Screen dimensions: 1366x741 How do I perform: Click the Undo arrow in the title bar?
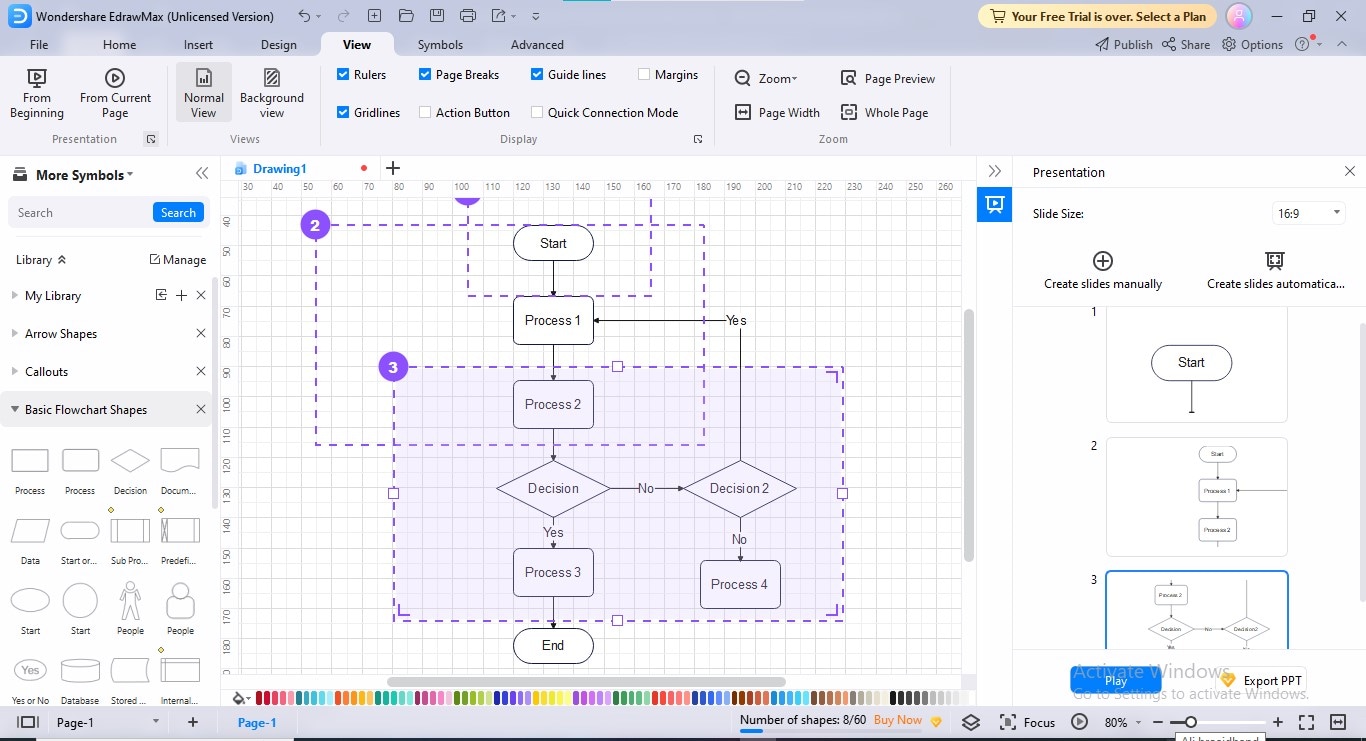point(304,16)
